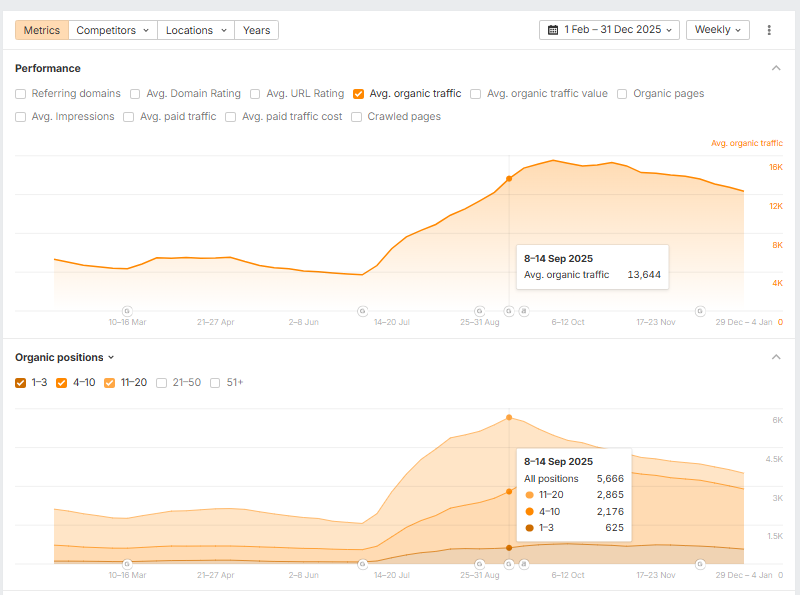Click Google update marker above 10–16 Mar, Organic positions chart

[127, 564]
